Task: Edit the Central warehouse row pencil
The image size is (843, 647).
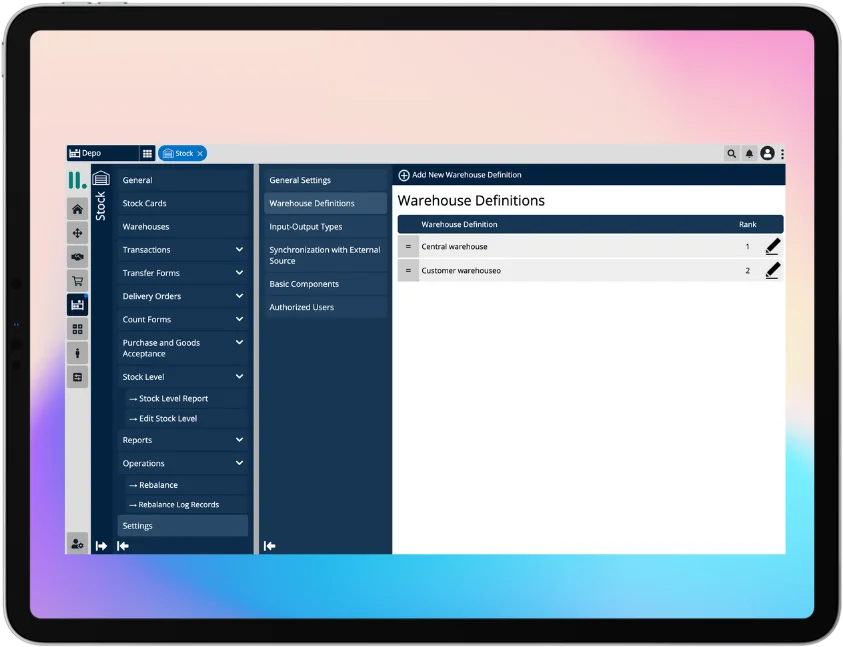Action: click(772, 246)
